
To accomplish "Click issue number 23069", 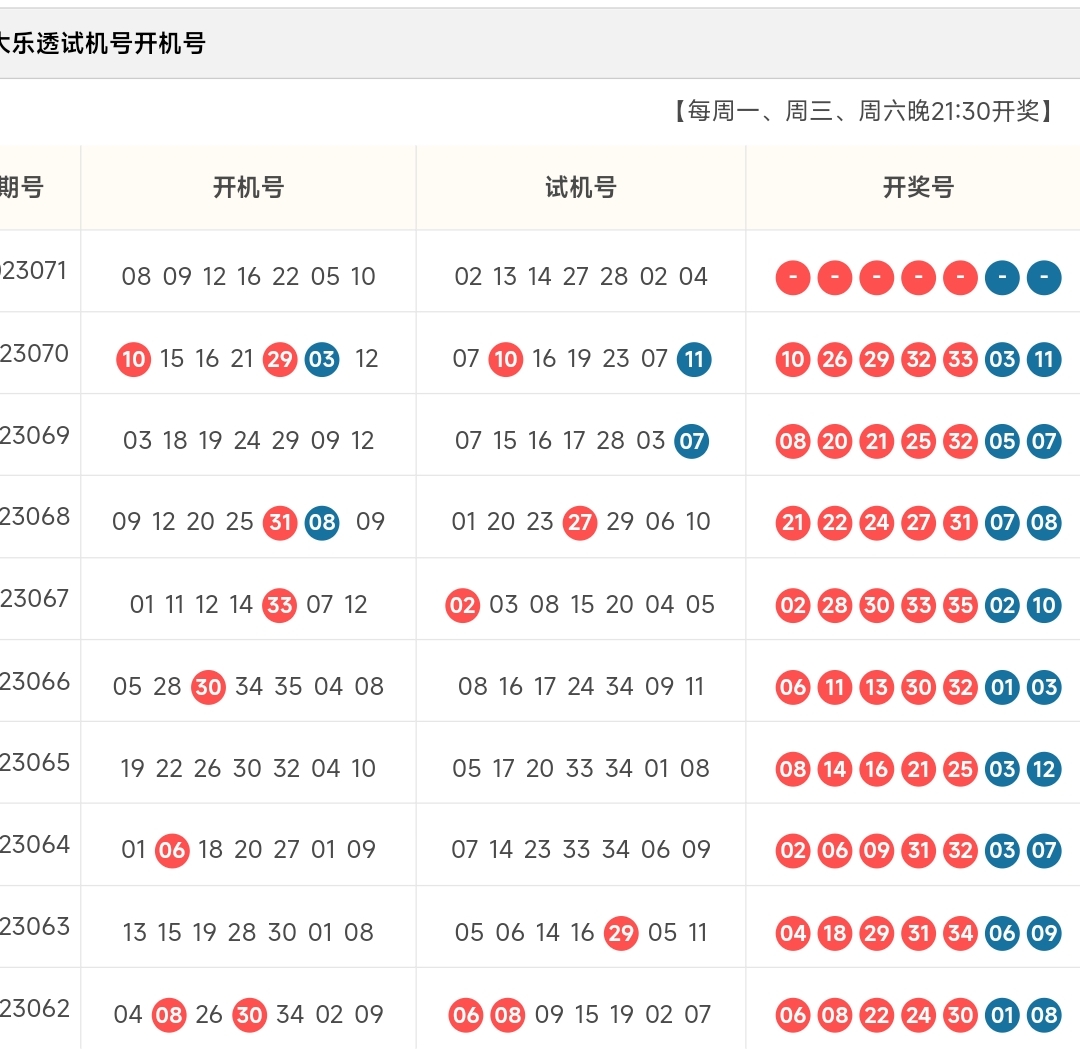I will (x=34, y=435).
